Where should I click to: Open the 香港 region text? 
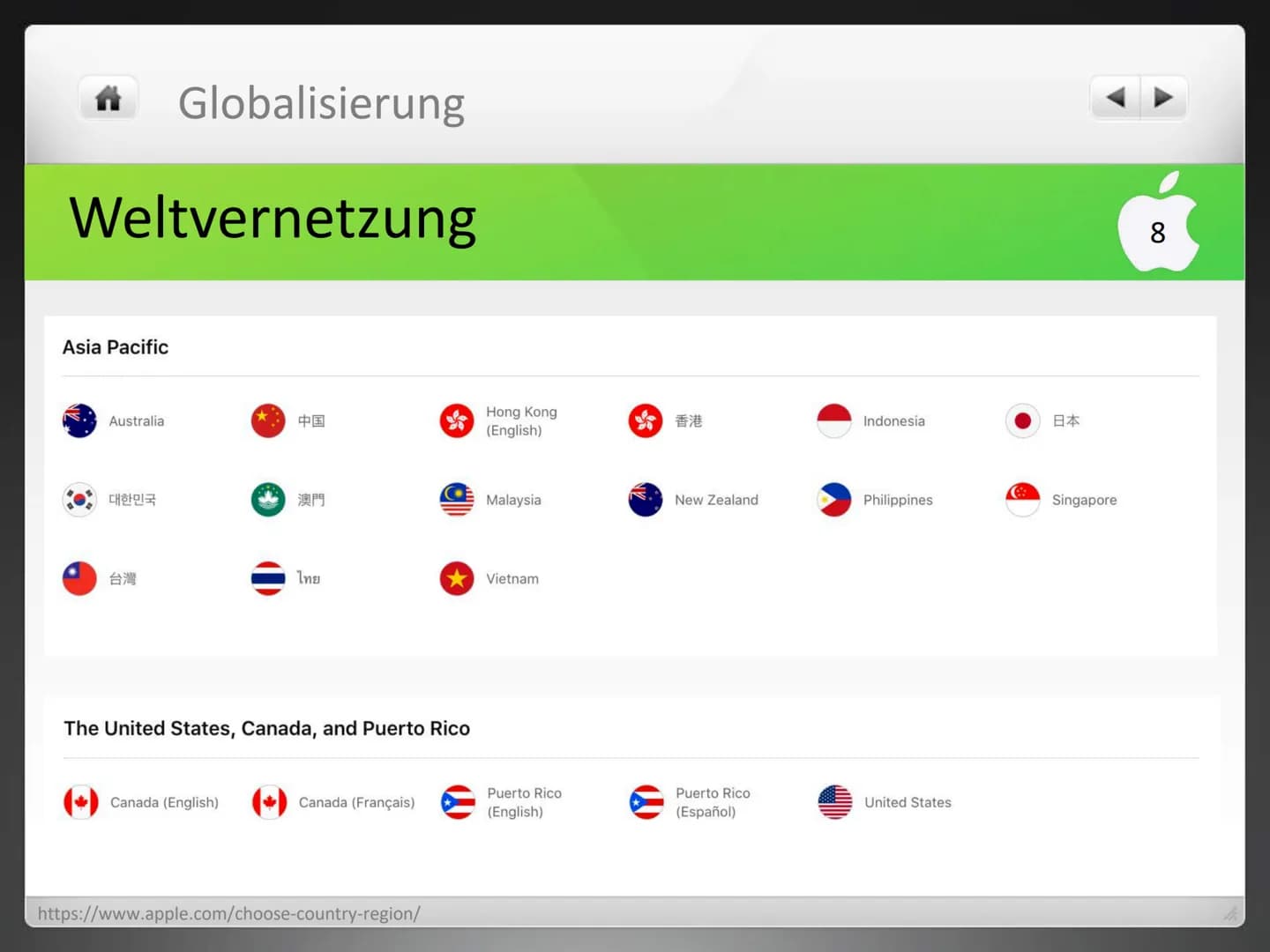click(x=689, y=421)
